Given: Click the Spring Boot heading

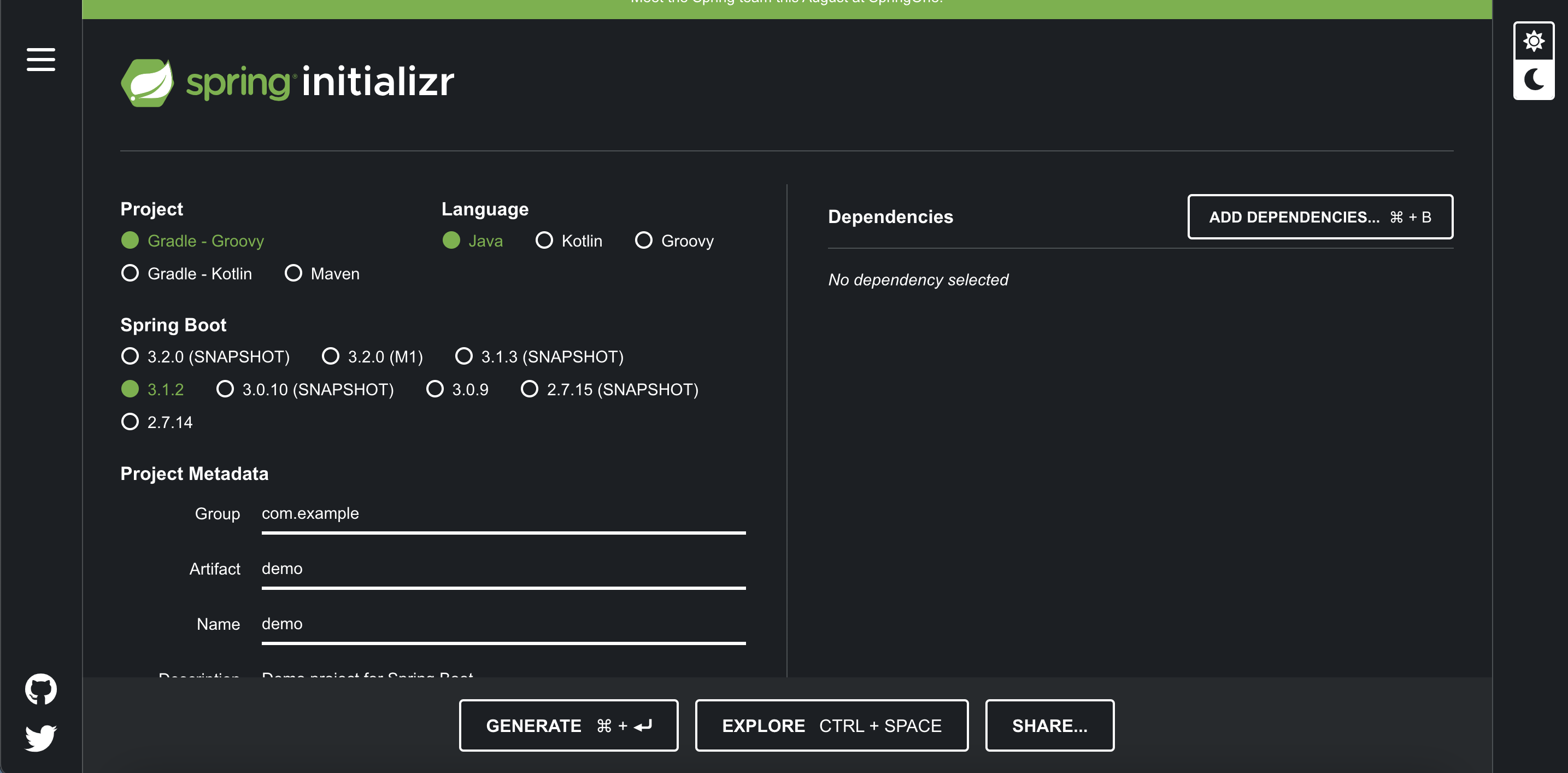Looking at the screenshot, I should click(173, 325).
